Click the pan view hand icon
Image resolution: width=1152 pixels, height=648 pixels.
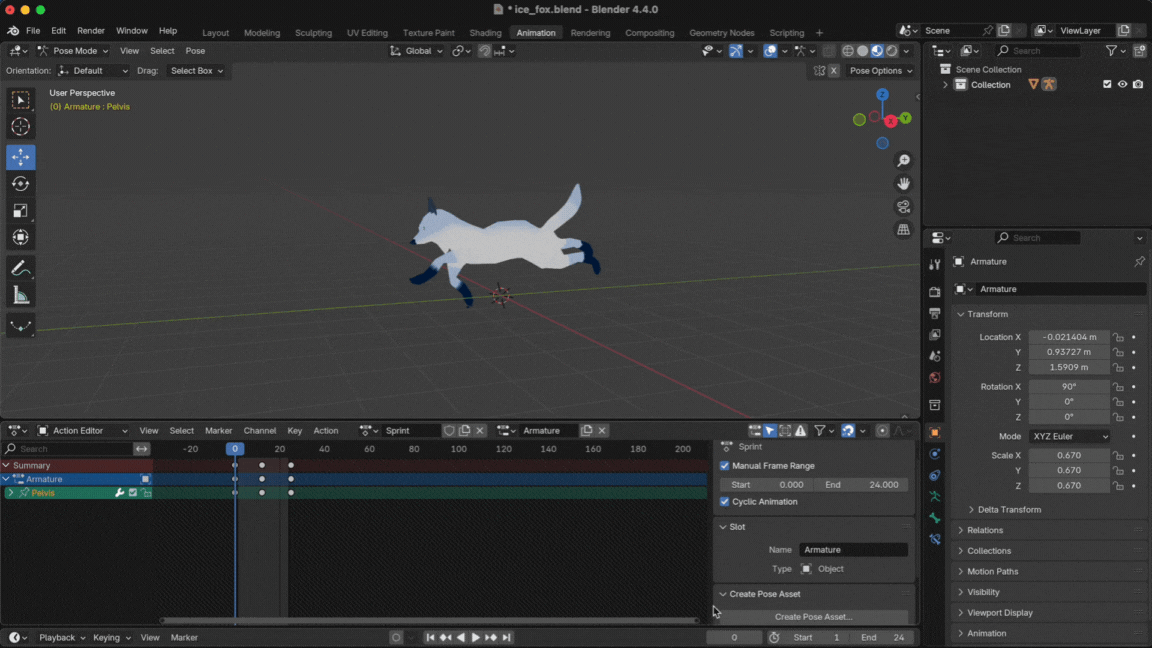[904, 184]
